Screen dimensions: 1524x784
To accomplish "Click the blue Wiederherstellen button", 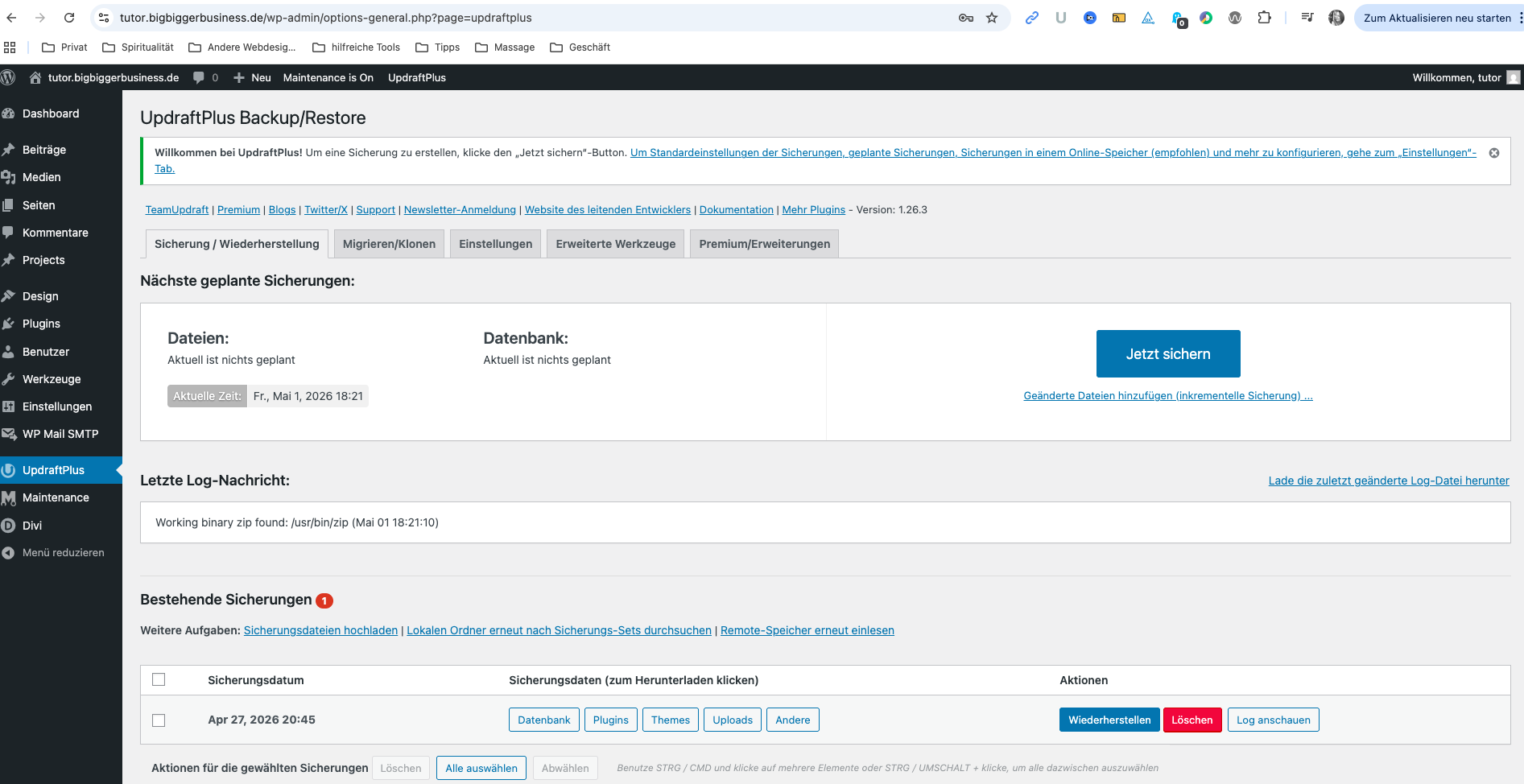I will 1109,720.
